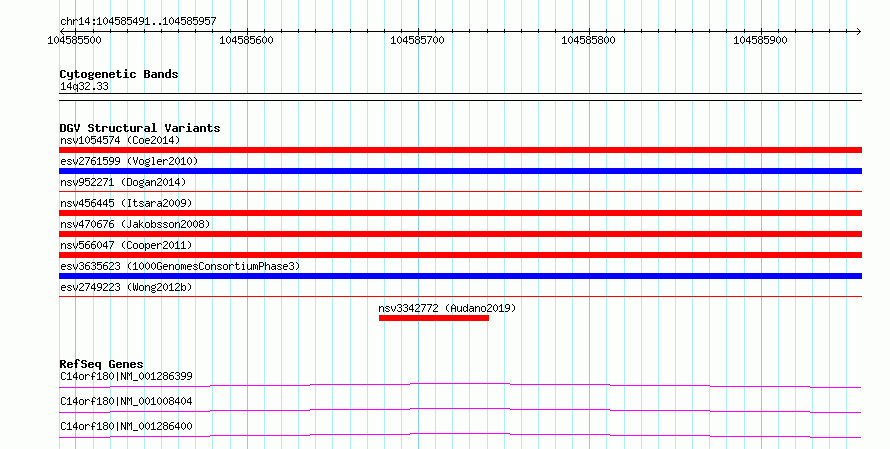
Task: Click the 104585600 ruler position
Action: tap(246, 40)
